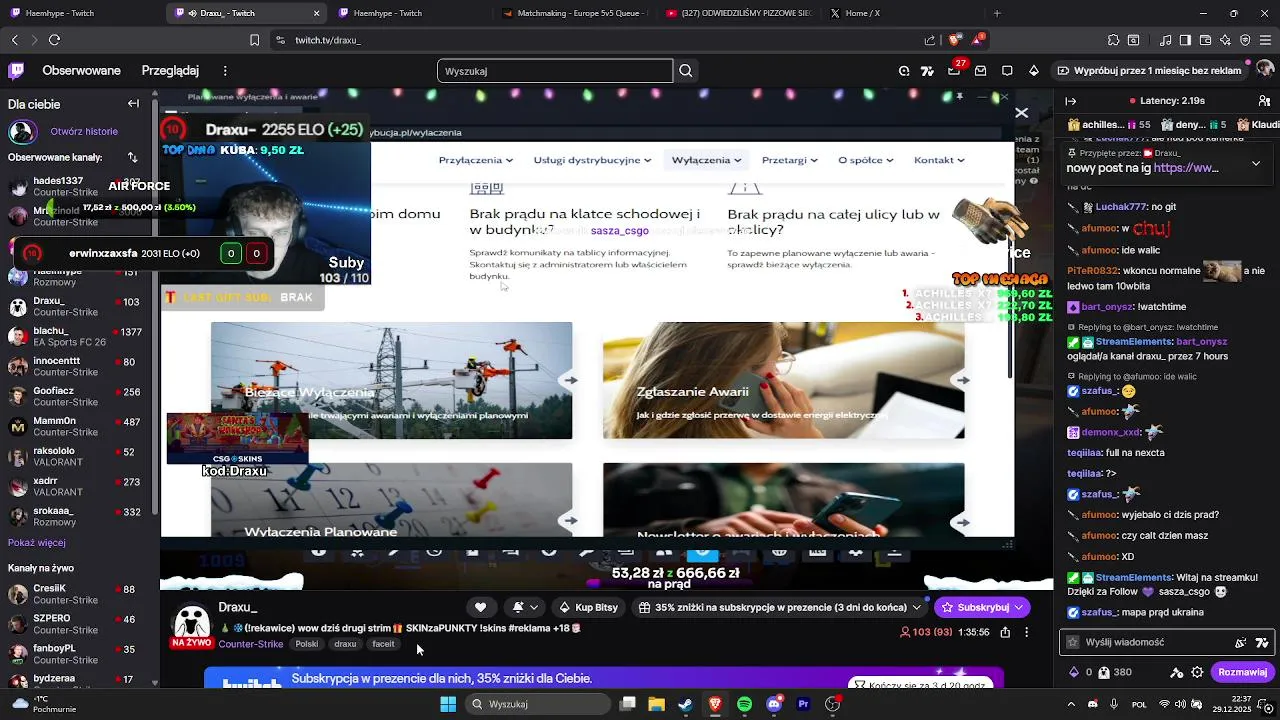Open the chat settings gear icon
1280x720 pixels.
(x=1197, y=673)
